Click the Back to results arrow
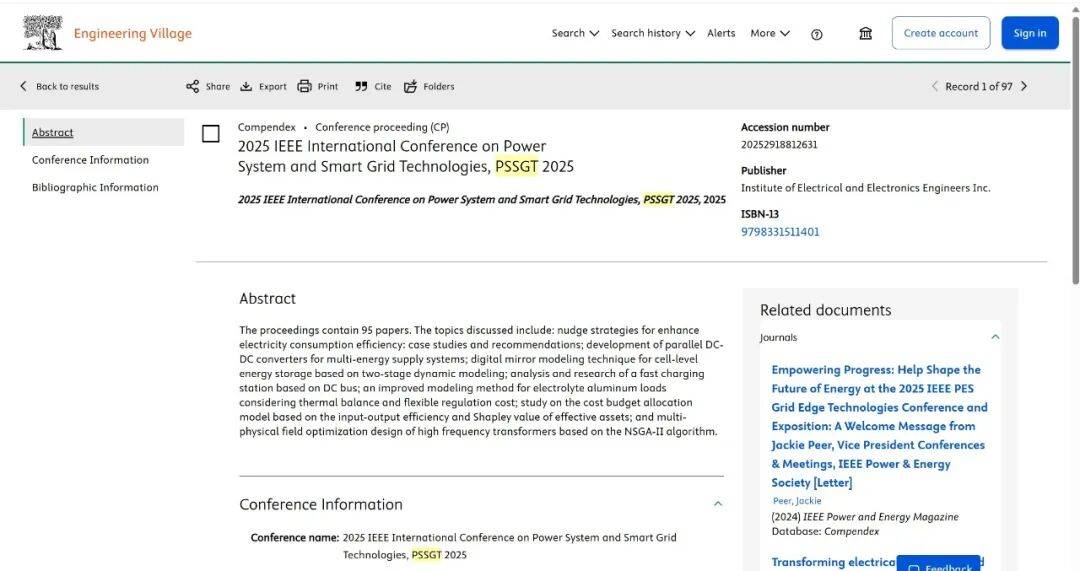The width and height of the screenshot is (1080, 571). [23, 86]
